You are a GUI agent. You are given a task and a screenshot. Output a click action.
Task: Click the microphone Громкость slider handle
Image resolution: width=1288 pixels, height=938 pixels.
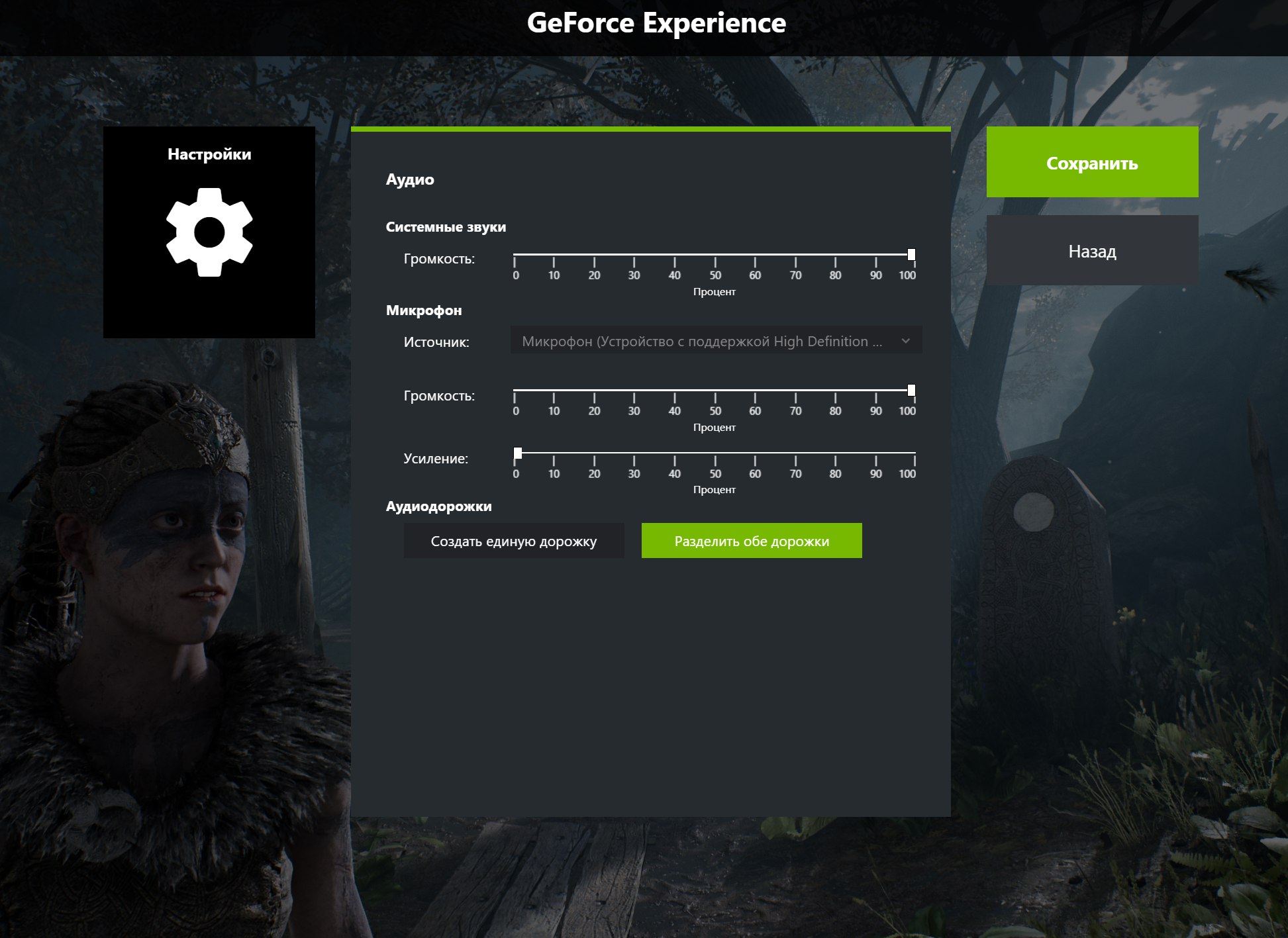[x=912, y=391]
